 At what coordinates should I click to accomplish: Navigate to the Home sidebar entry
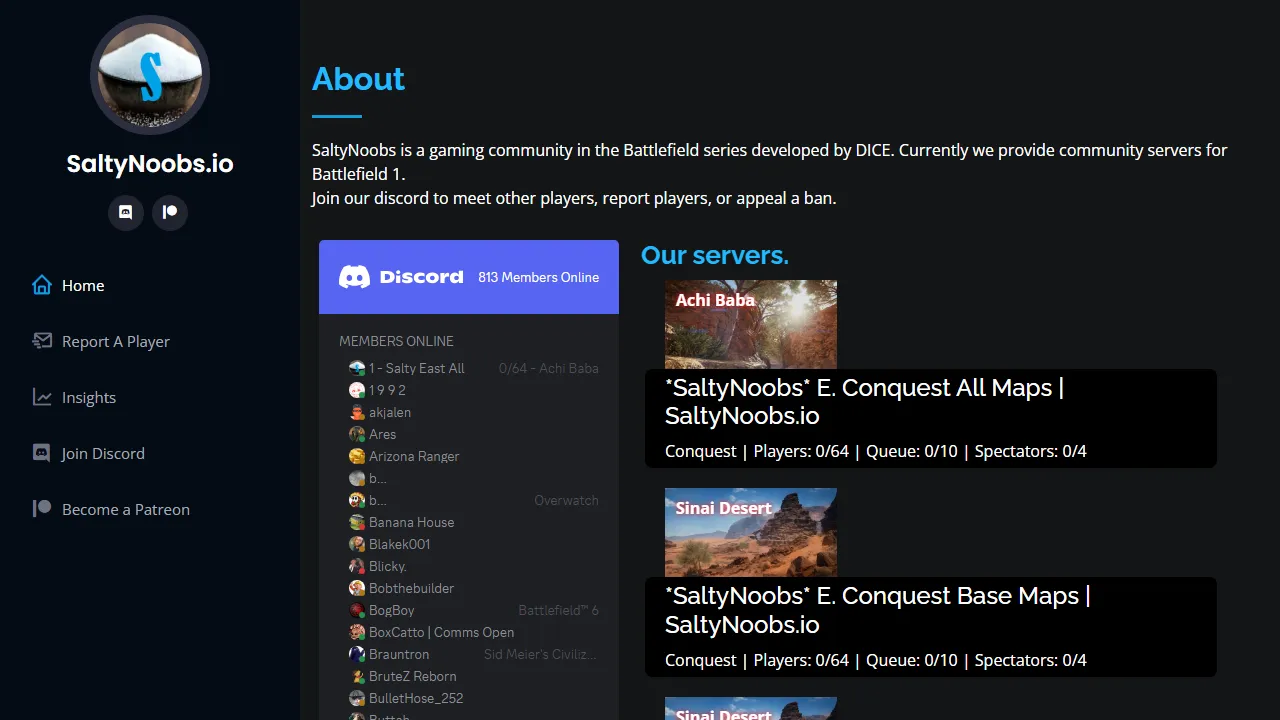tap(84, 285)
